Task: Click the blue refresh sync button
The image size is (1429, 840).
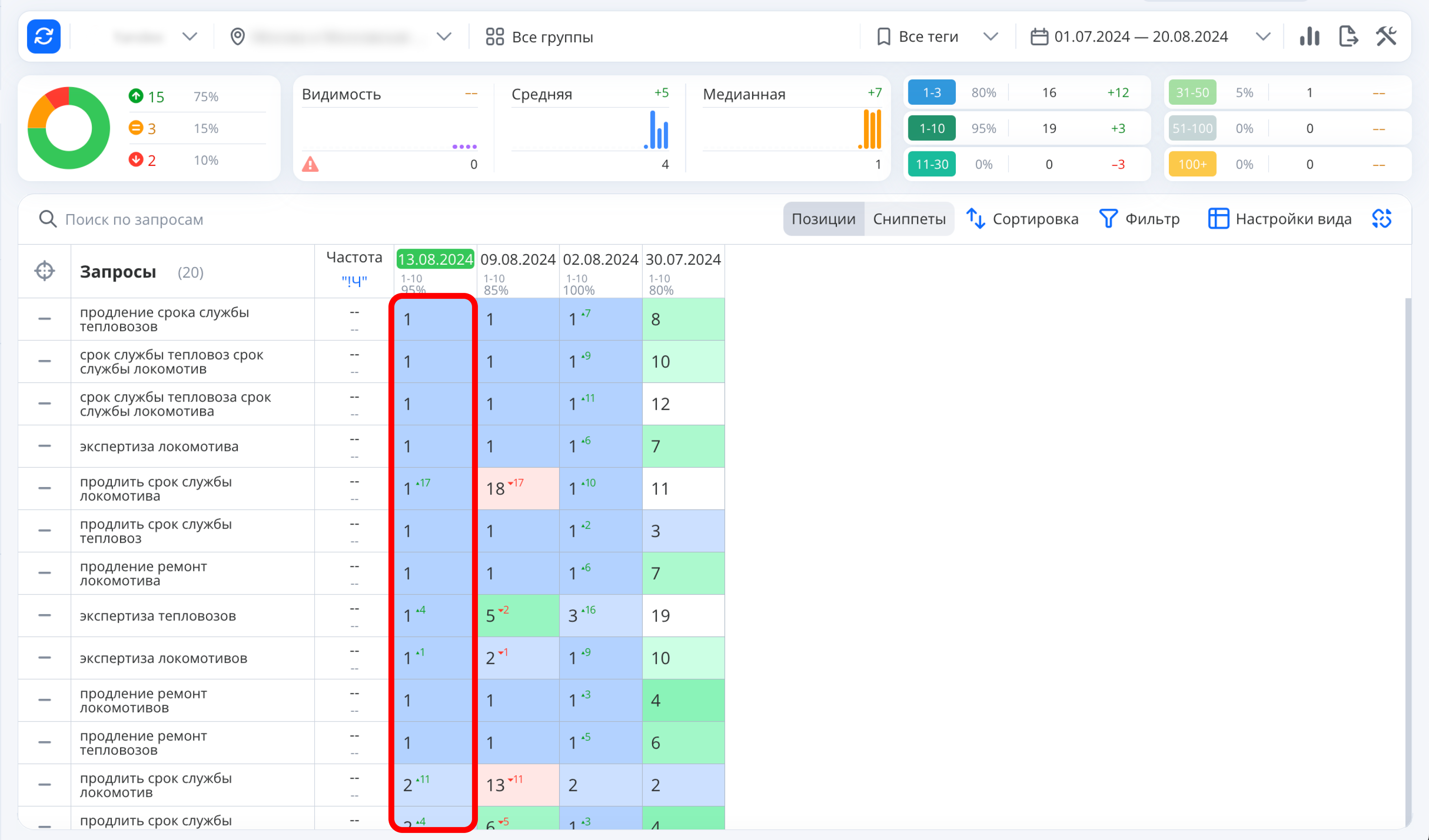Action: pyautogui.click(x=44, y=37)
